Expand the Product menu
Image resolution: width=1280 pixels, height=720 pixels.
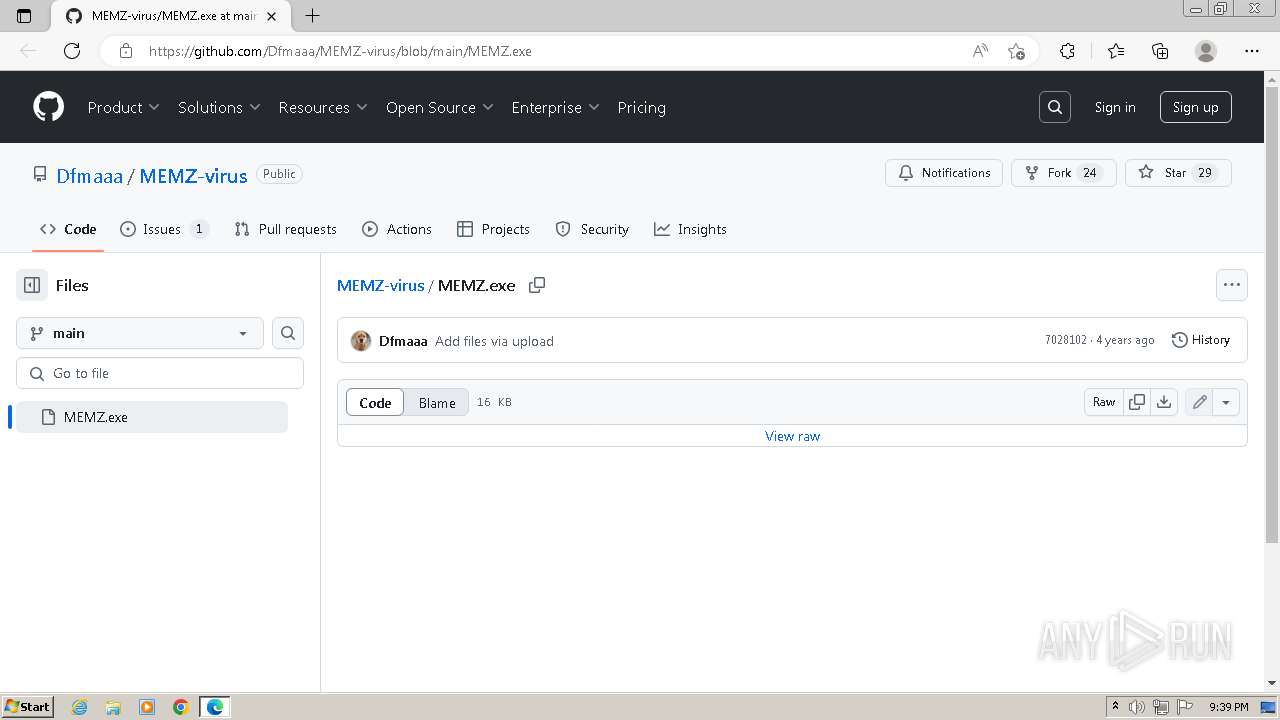[124, 107]
